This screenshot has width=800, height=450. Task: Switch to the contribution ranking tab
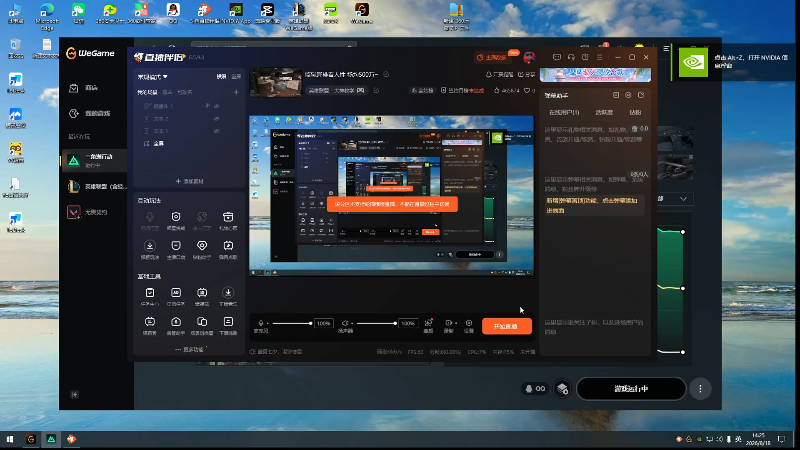click(604, 112)
